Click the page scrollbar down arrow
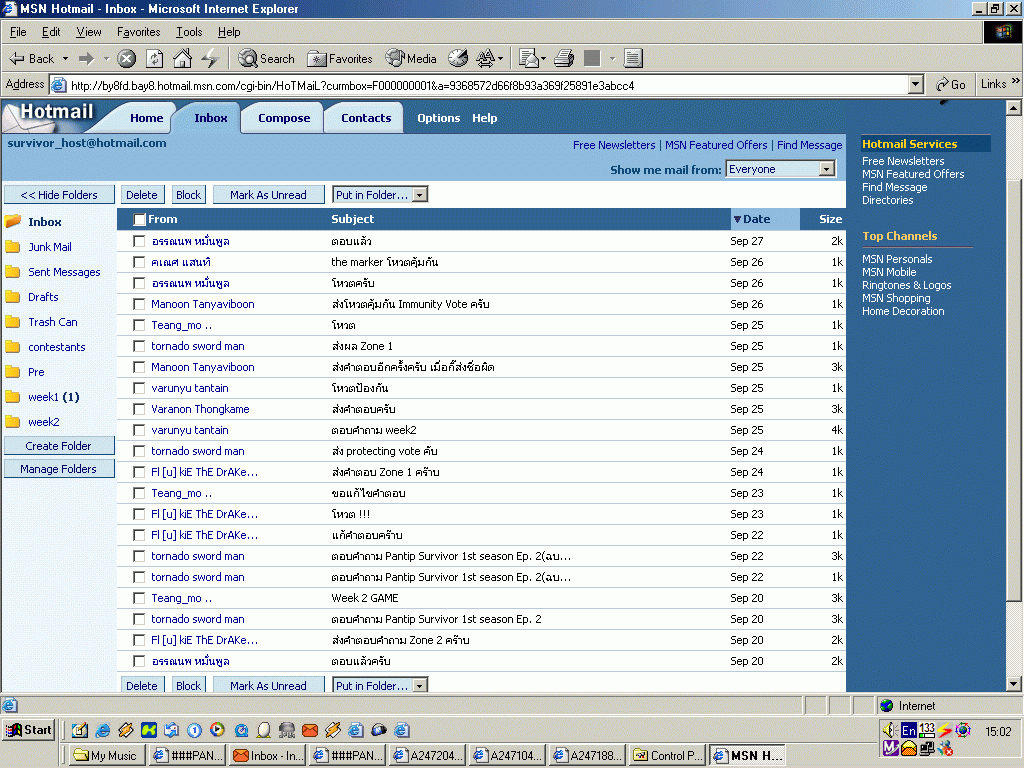The height and width of the screenshot is (768, 1024). click(x=1014, y=684)
